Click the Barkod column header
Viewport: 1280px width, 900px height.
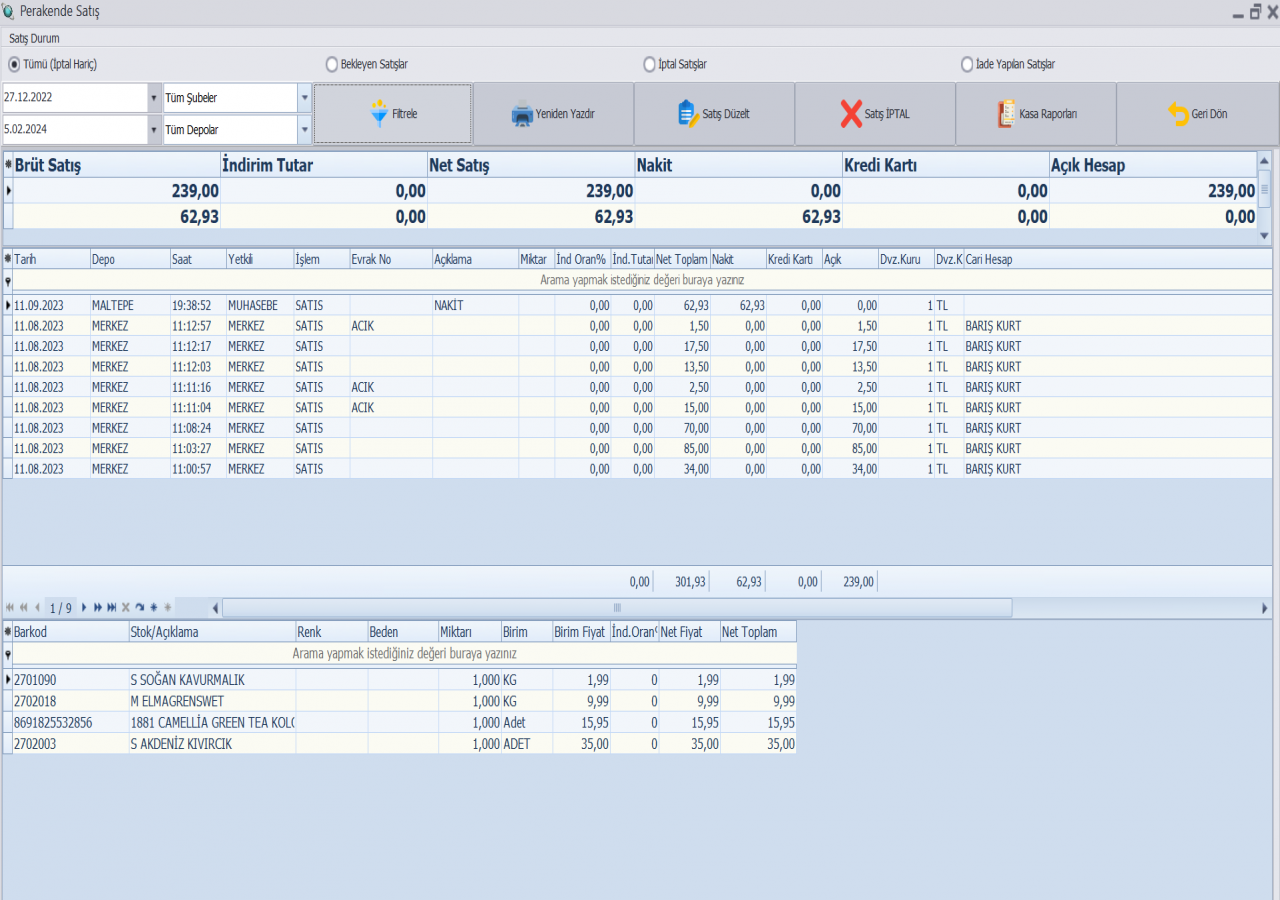[x=70, y=632]
